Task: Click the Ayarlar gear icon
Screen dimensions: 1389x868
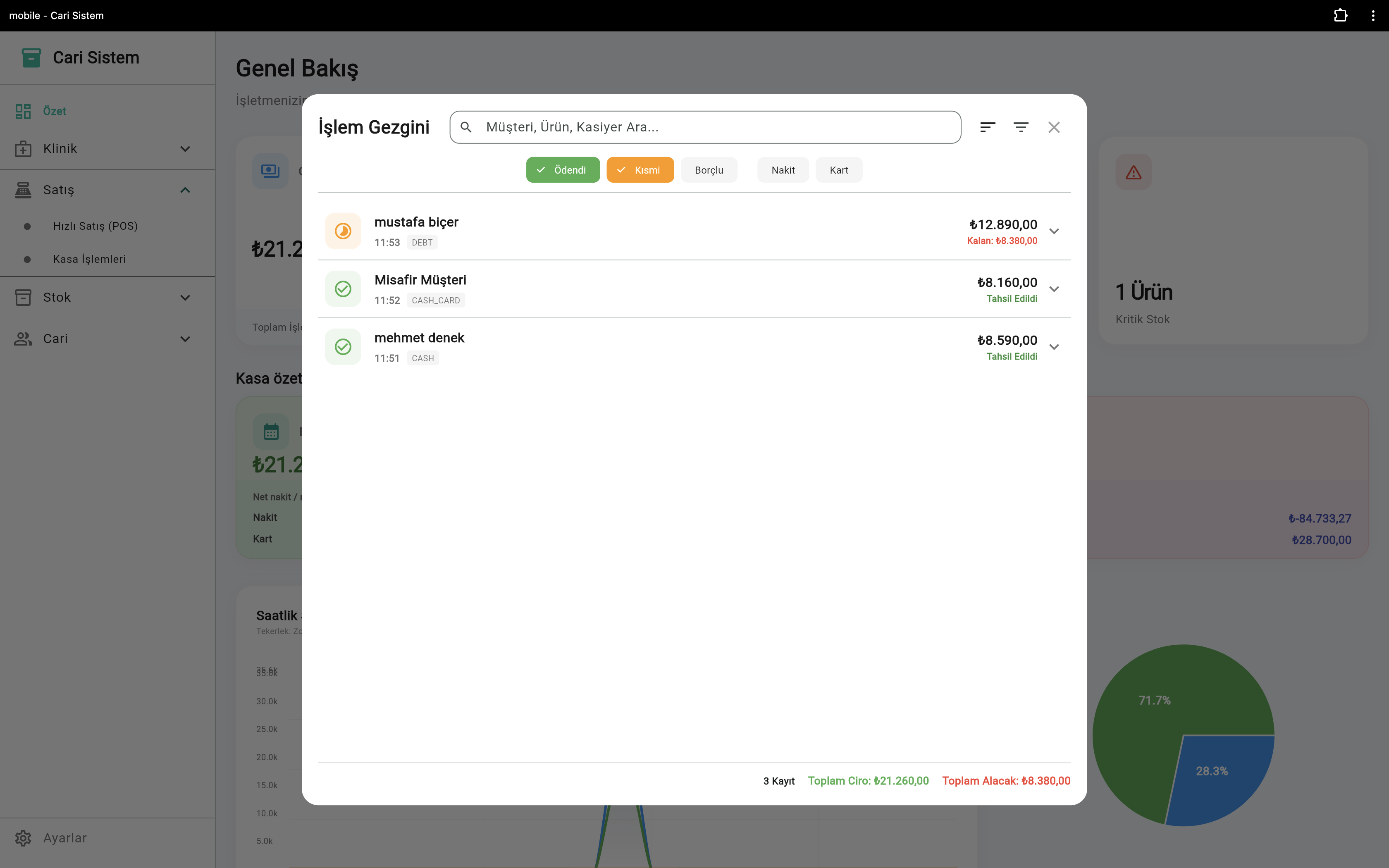Action: pyautogui.click(x=23, y=838)
